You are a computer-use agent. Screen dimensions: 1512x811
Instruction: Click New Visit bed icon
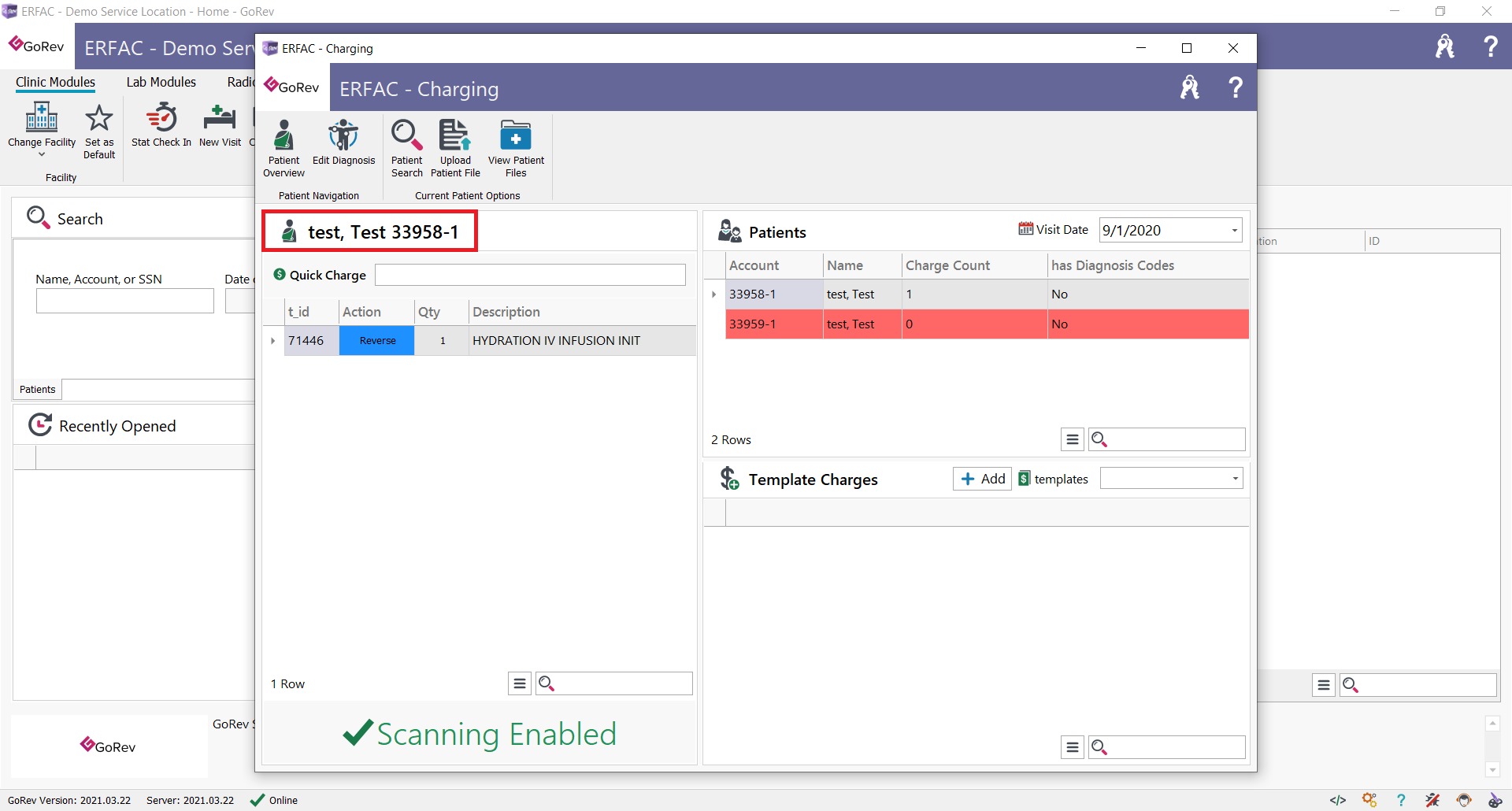tap(220, 118)
